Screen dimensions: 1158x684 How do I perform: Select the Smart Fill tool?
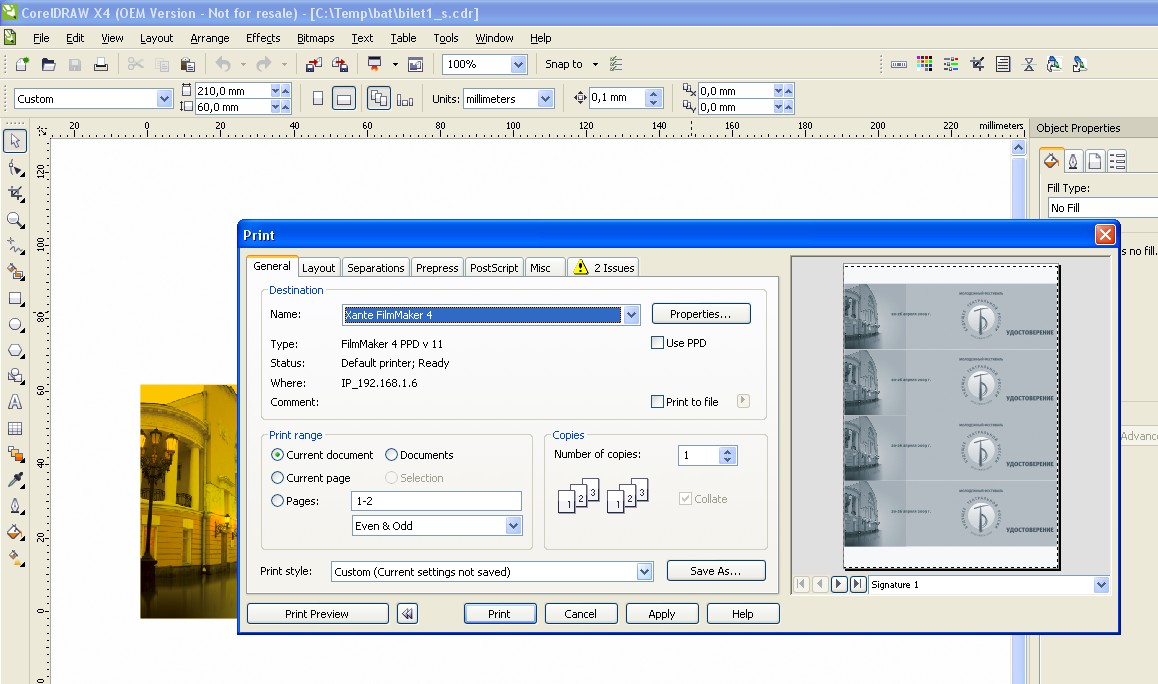pyautogui.click(x=15, y=273)
